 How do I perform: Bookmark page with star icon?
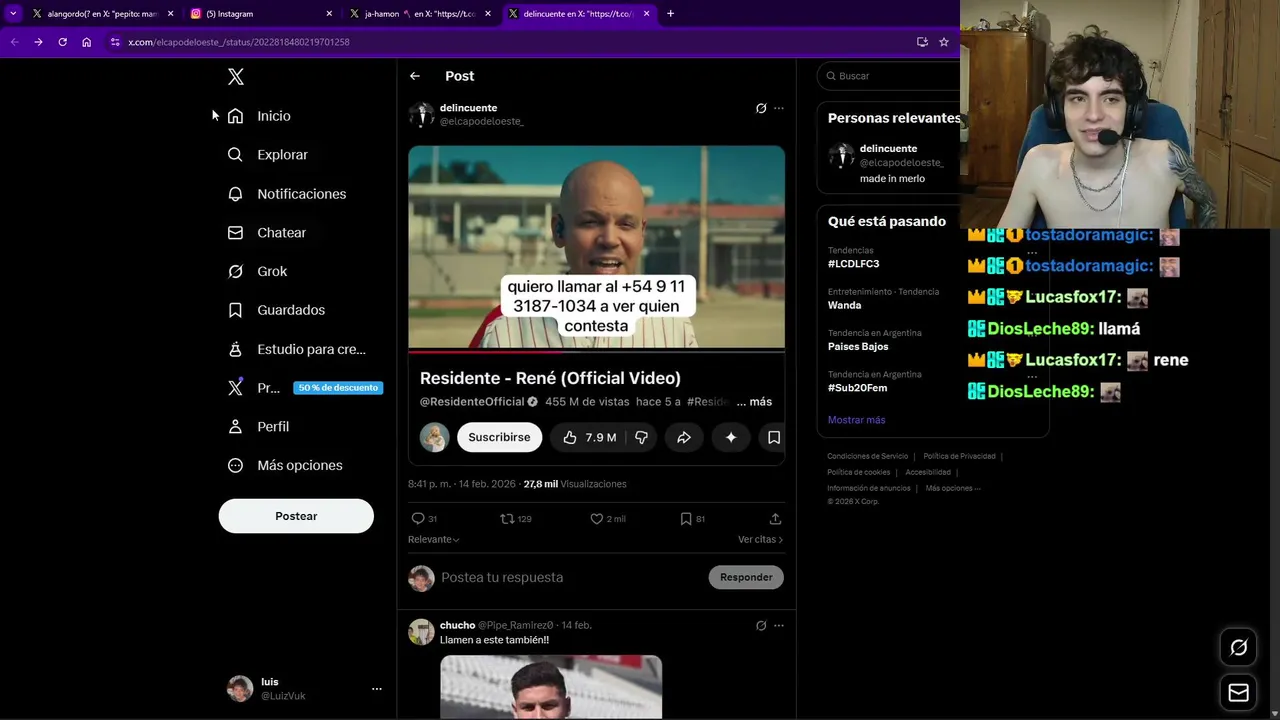pos(944,42)
